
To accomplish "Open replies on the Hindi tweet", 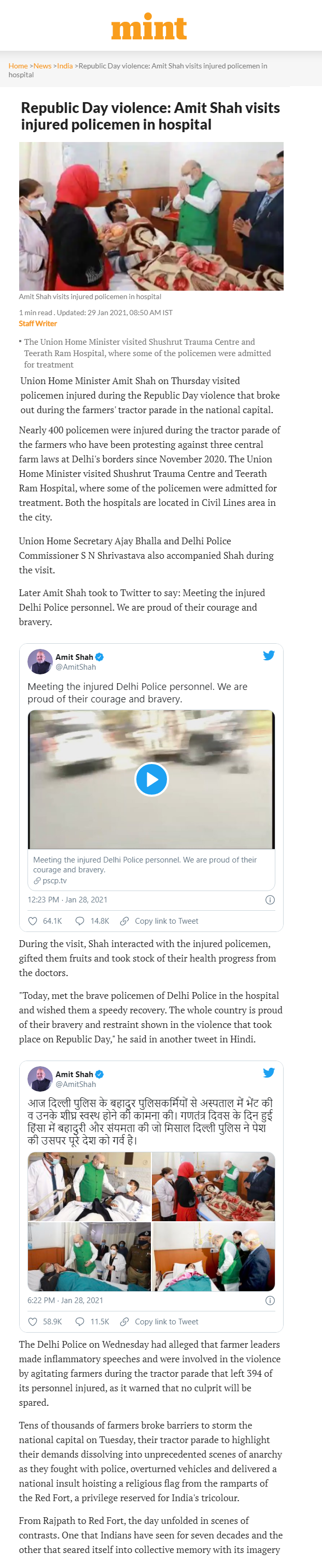I will coord(80,1321).
